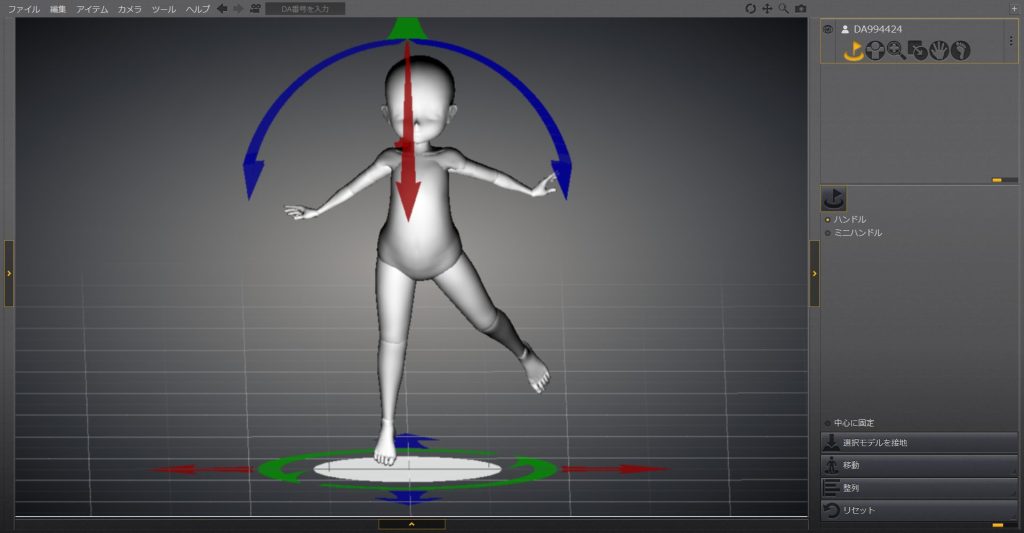1024x533 pixels.
Task: Click the リセット button
Action: 919,511
